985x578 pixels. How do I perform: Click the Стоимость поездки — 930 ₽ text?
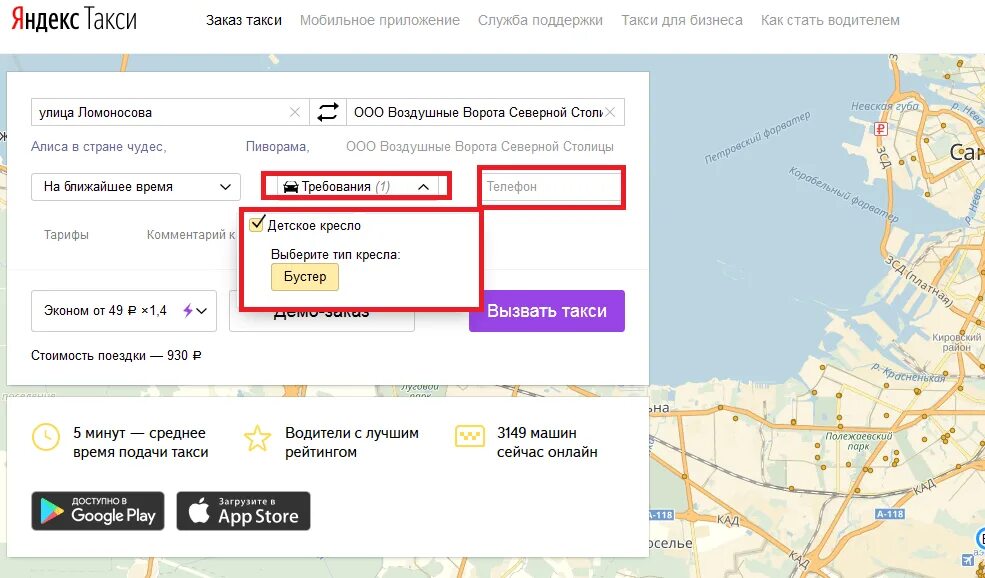point(116,356)
